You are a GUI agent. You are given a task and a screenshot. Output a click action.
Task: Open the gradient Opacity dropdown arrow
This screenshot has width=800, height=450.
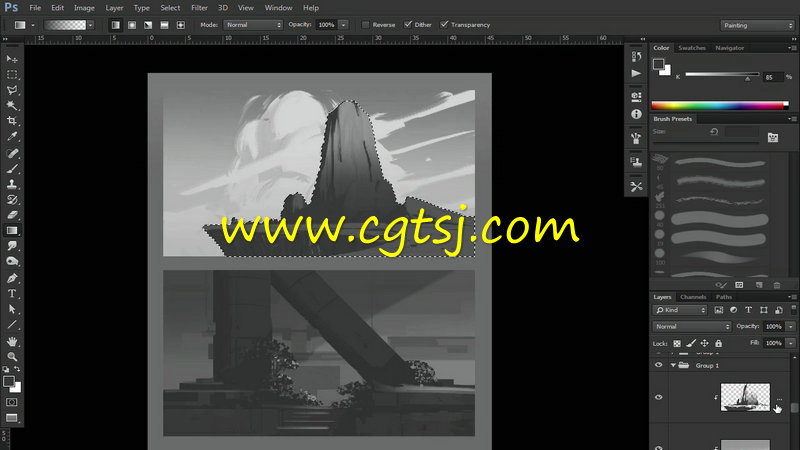pos(343,24)
